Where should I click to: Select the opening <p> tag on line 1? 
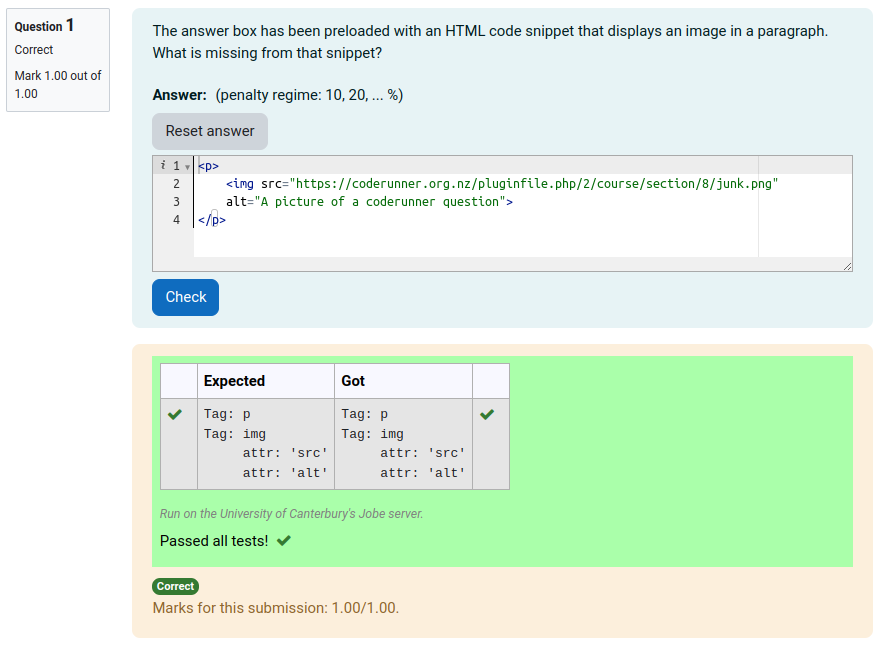(x=208, y=166)
